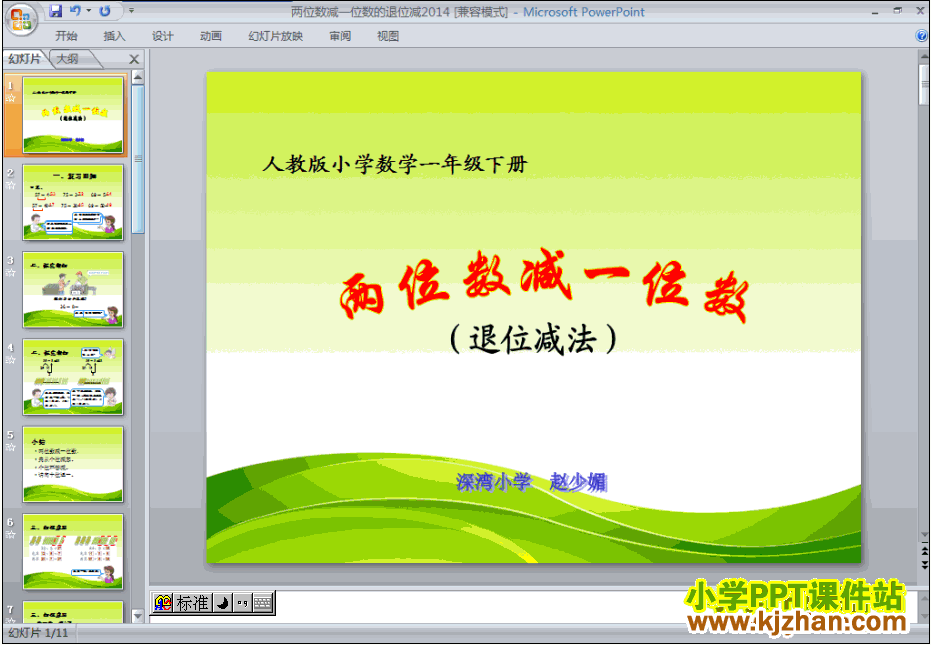
Task: Select slide 2 thumbnail 复习旧知
Action: point(73,202)
